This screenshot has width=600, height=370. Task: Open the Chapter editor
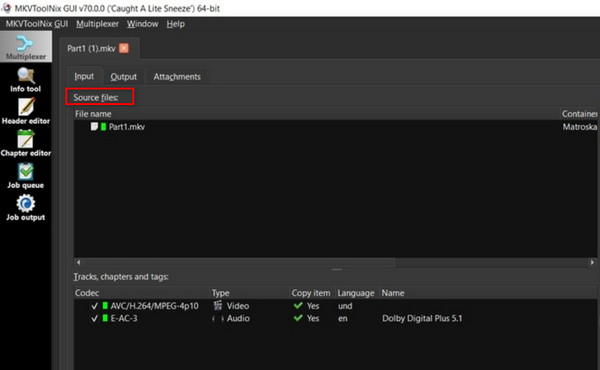[x=26, y=143]
